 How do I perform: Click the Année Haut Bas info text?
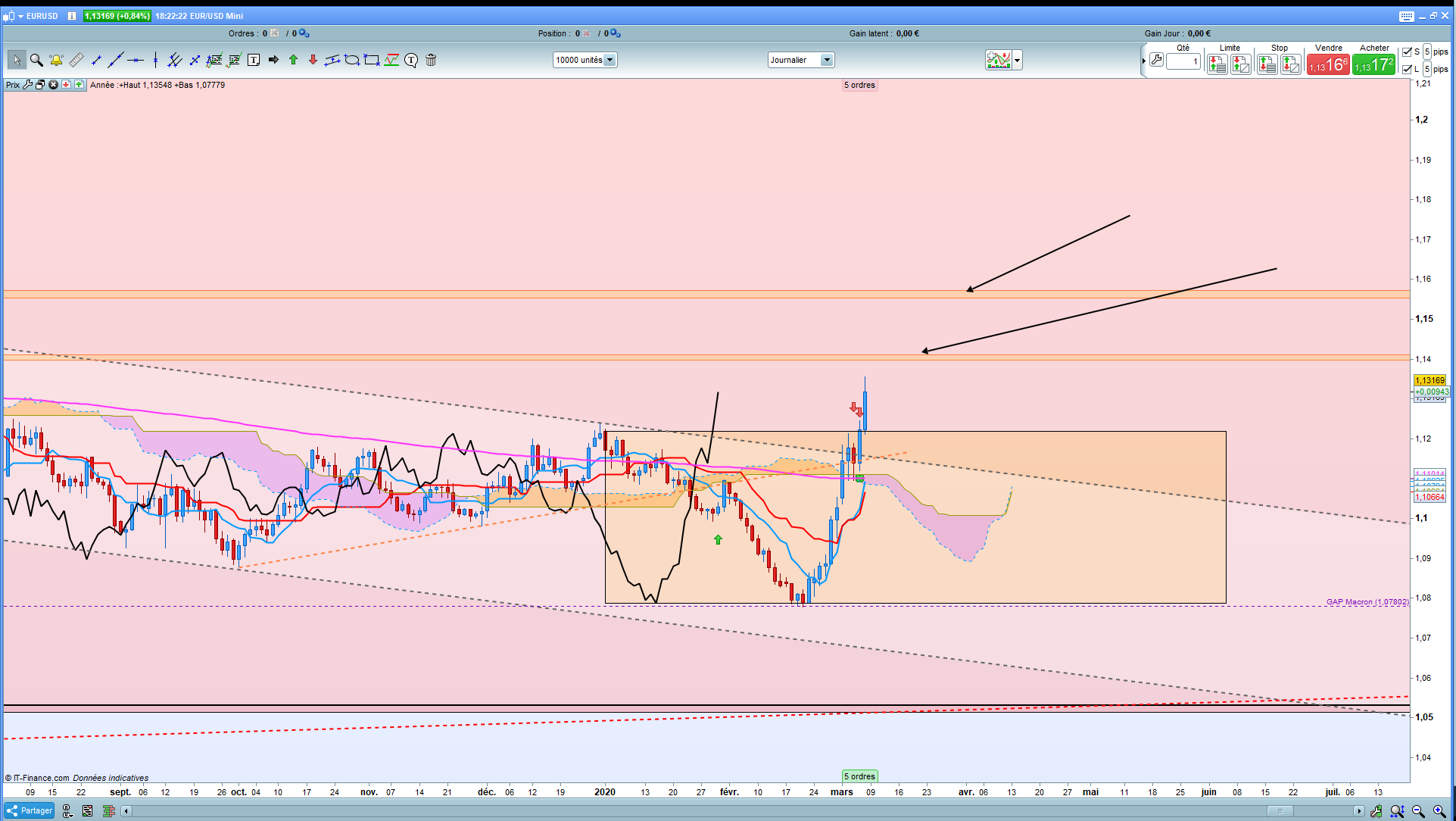tap(157, 85)
